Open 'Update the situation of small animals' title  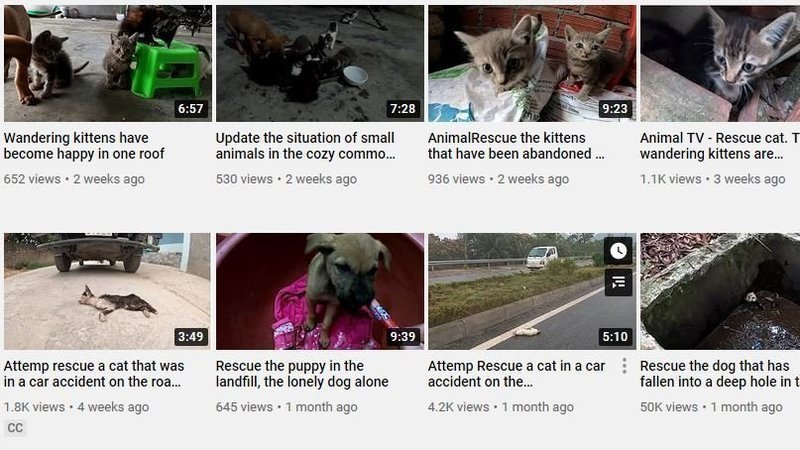pos(305,146)
